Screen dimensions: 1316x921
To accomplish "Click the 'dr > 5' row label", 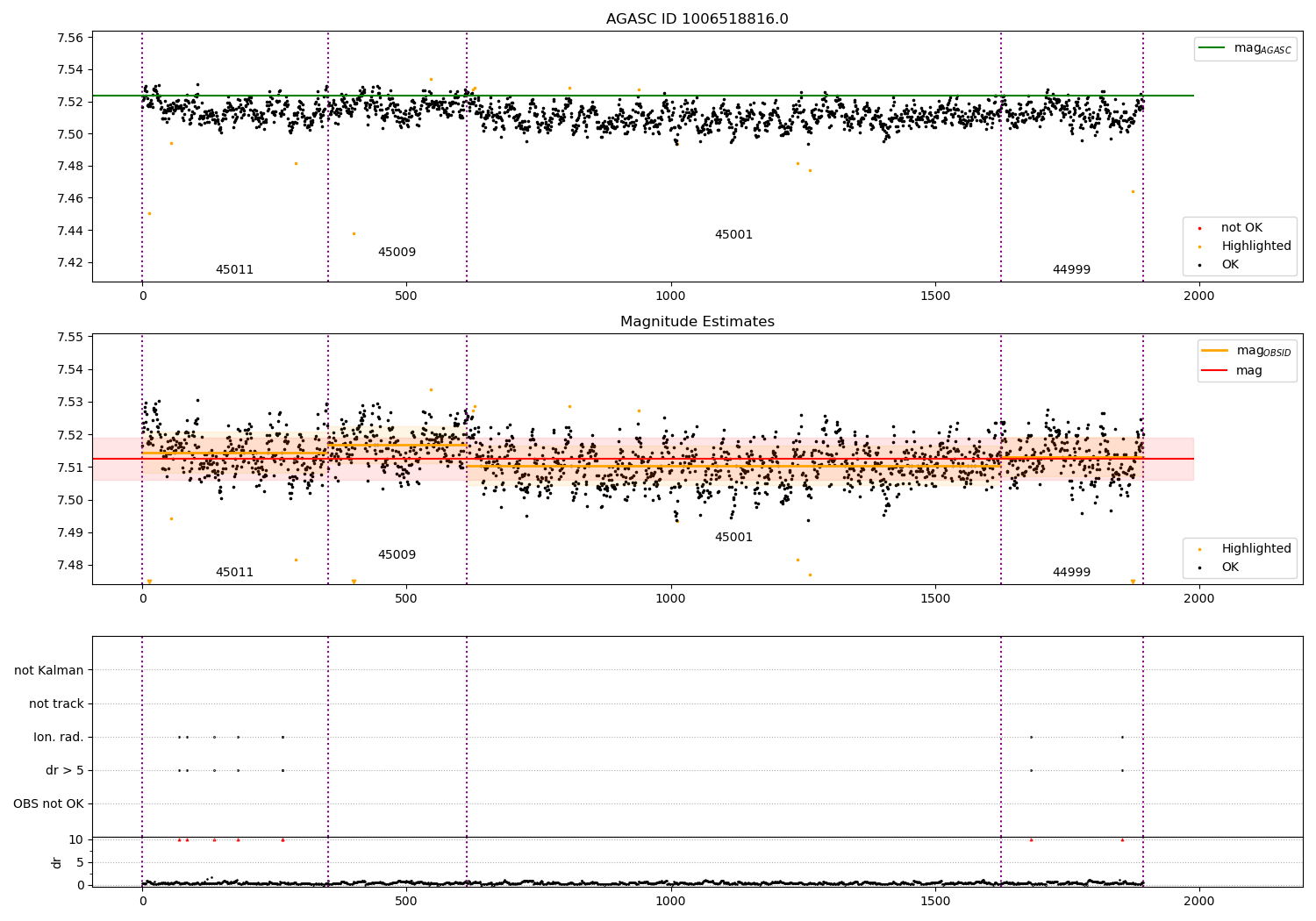I will pos(65,771).
